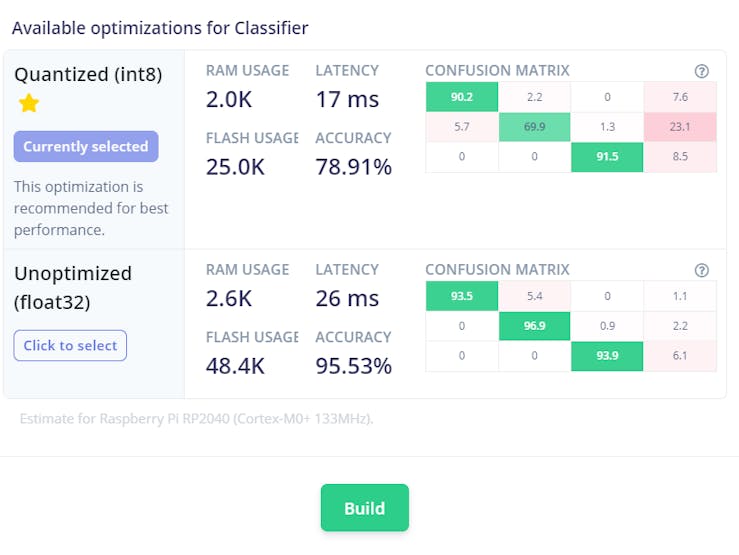Click the 90.2 cell in Quantized matrix

point(461,97)
